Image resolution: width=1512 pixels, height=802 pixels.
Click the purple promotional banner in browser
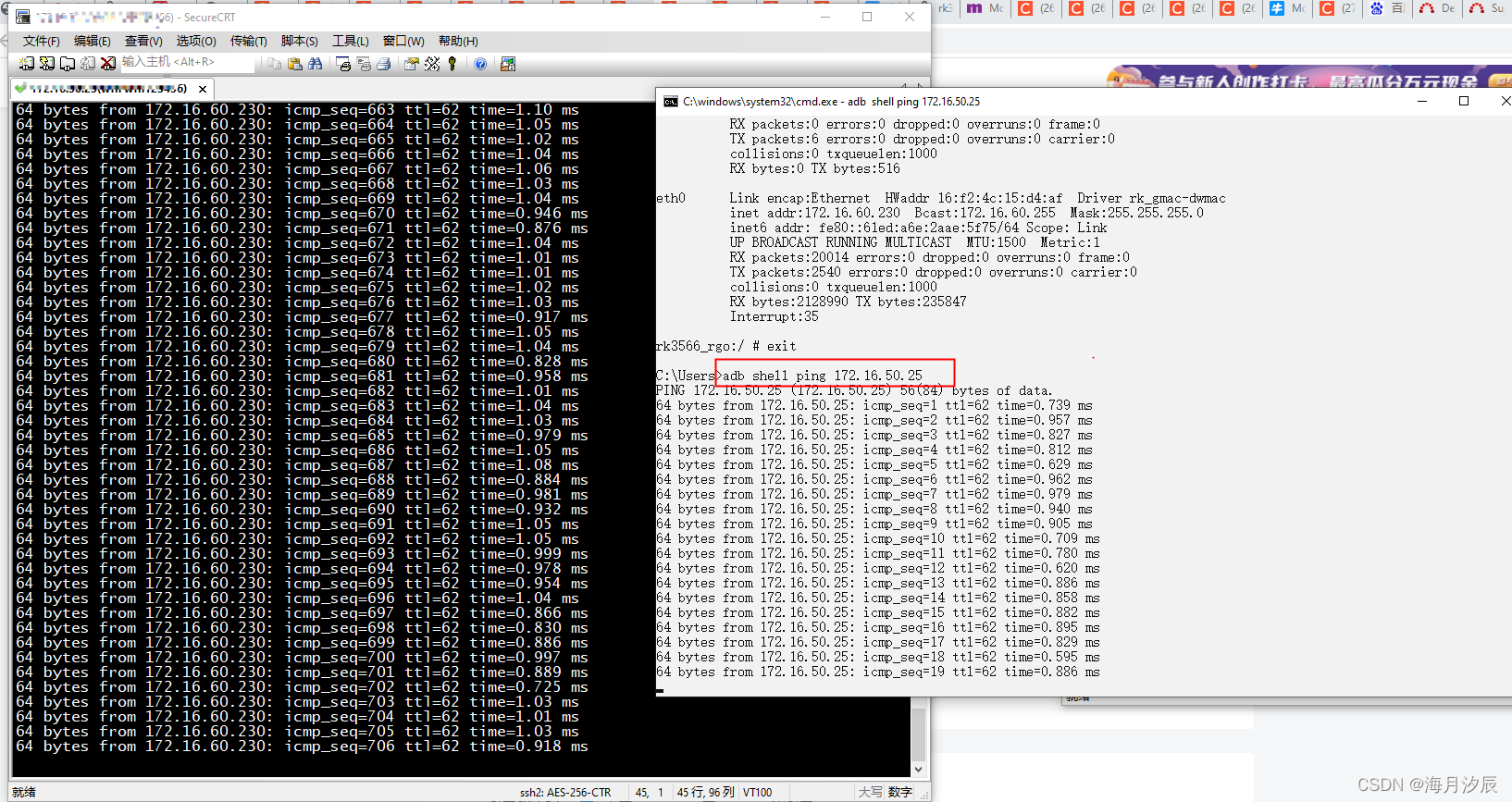(1309, 76)
